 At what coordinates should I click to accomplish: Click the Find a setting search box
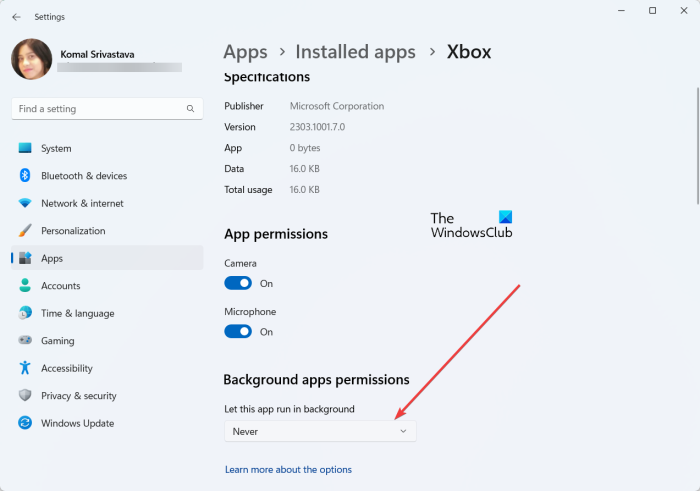(x=98, y=109)
